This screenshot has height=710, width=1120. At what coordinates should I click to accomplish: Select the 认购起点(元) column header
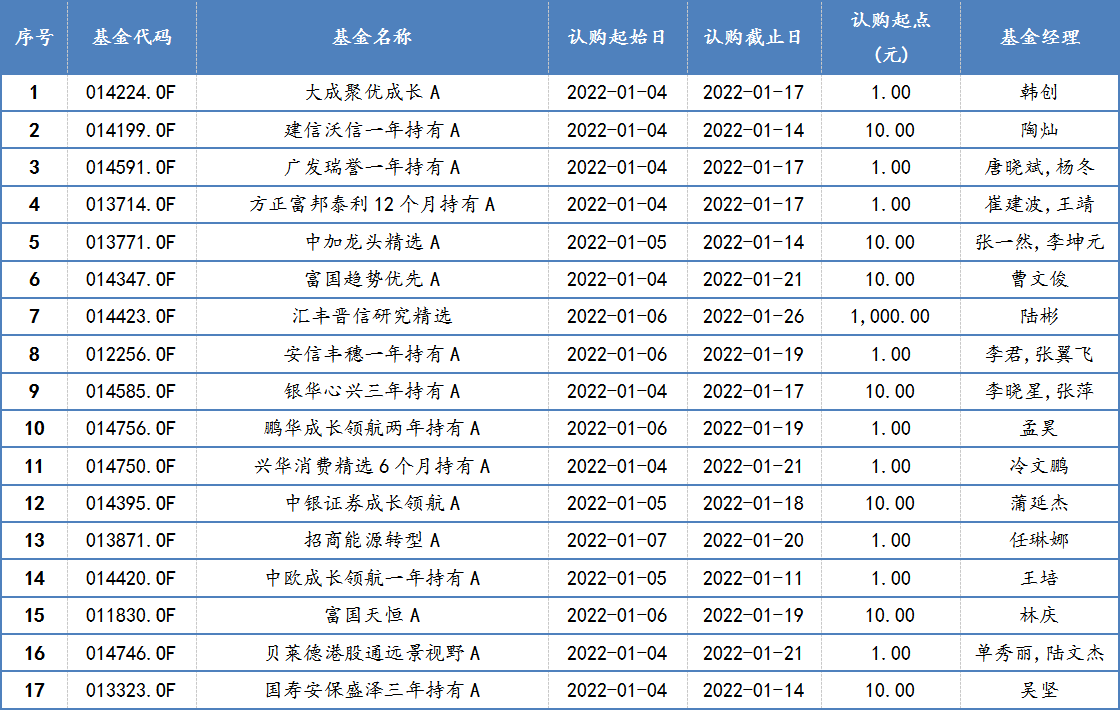click(x=891, y=37)
